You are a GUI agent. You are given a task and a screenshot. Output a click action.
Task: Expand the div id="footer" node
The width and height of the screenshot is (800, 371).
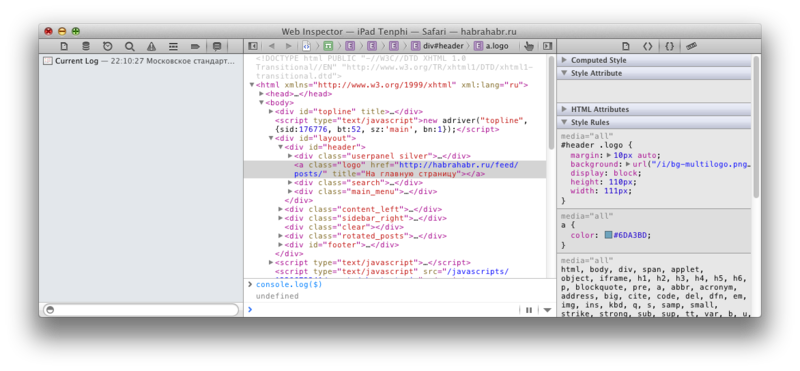click(x=281, y=244)
